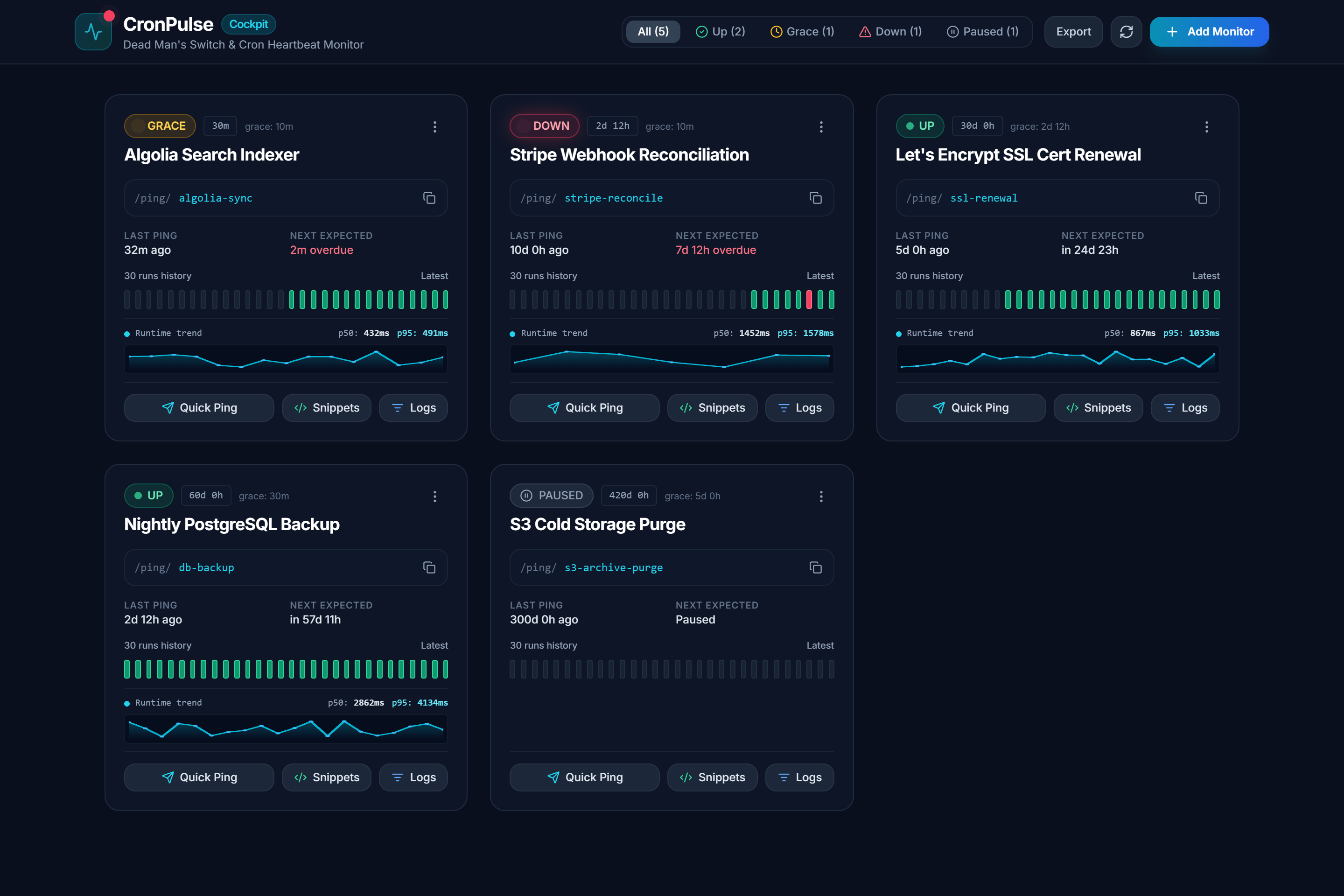View Logs for SSL Cert Renewal
1344x896 pixels.
[x=1184, y=407]
